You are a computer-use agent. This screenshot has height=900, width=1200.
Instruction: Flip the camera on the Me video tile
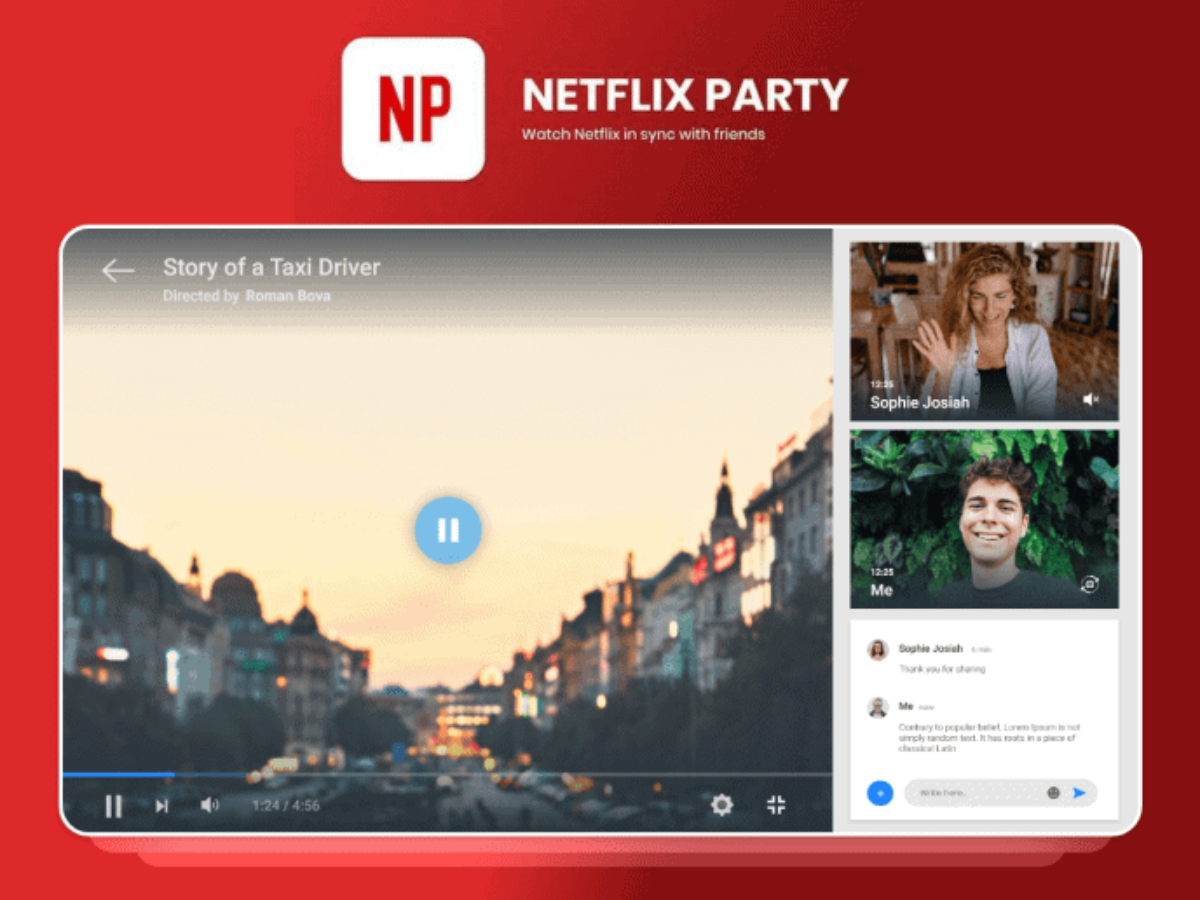point(1090,586)
